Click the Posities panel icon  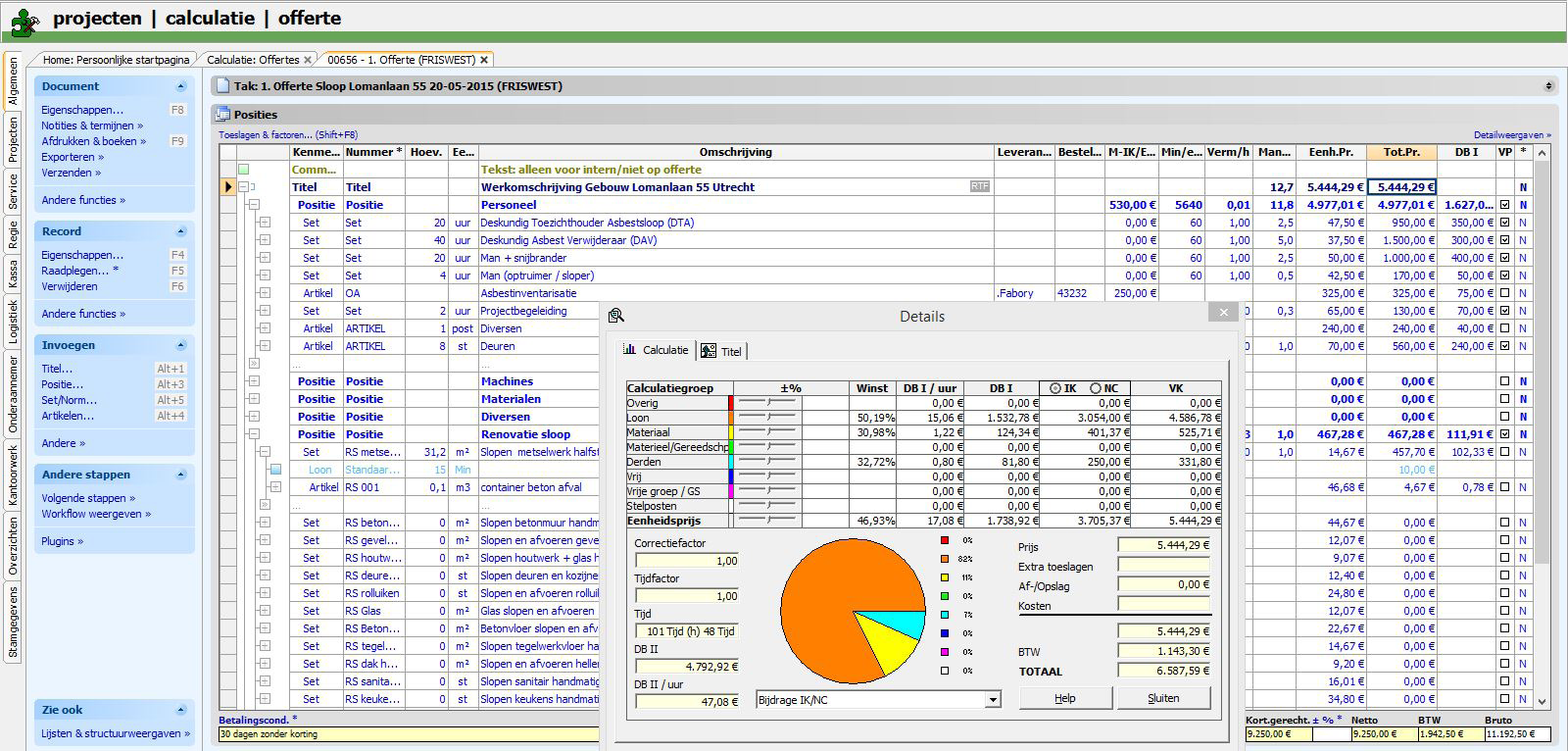coord(223,115)
